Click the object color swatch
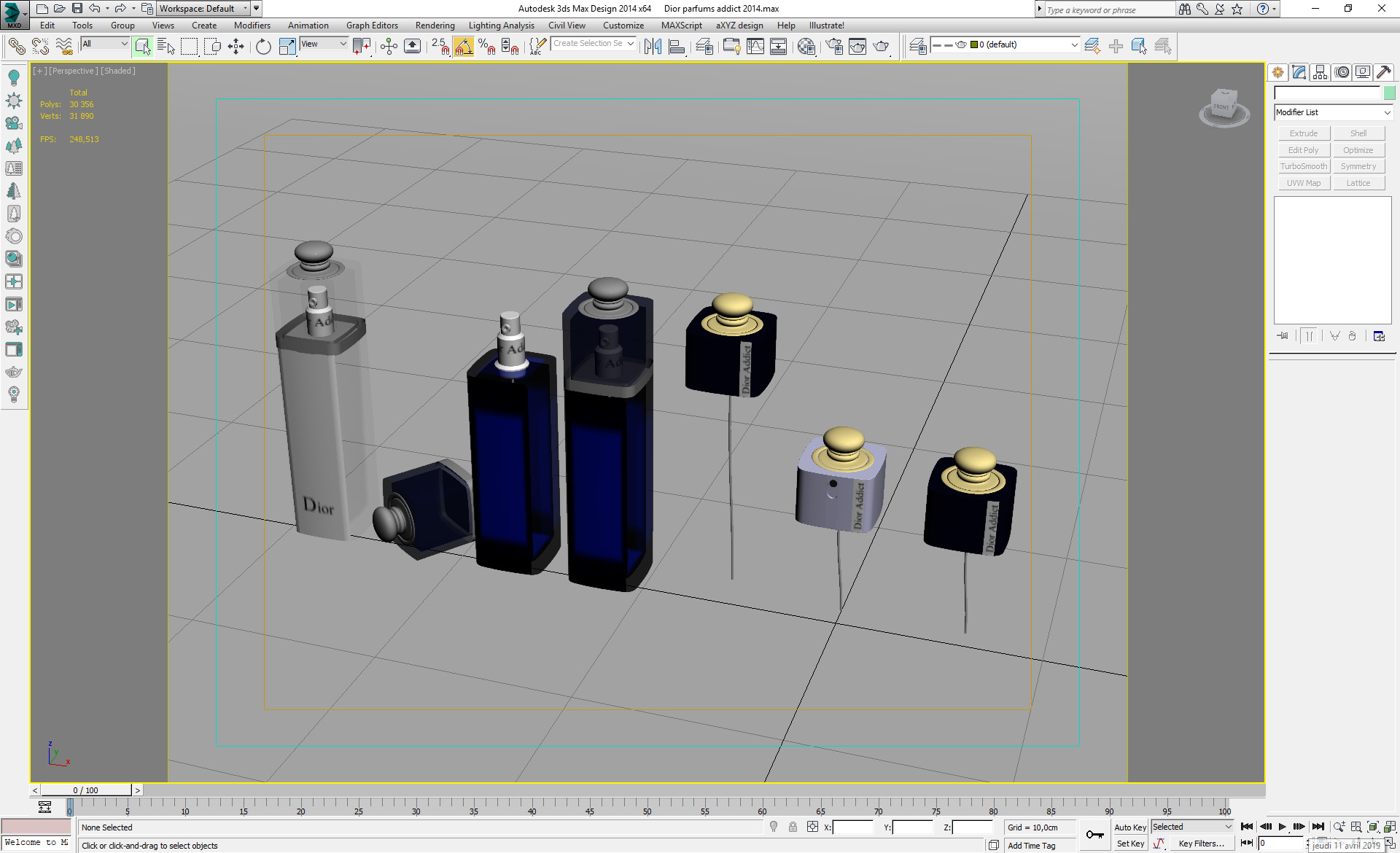Image resolution: width=1400 pixels, height=853 pixels. pyautogui.click(x=1389, y=93)
